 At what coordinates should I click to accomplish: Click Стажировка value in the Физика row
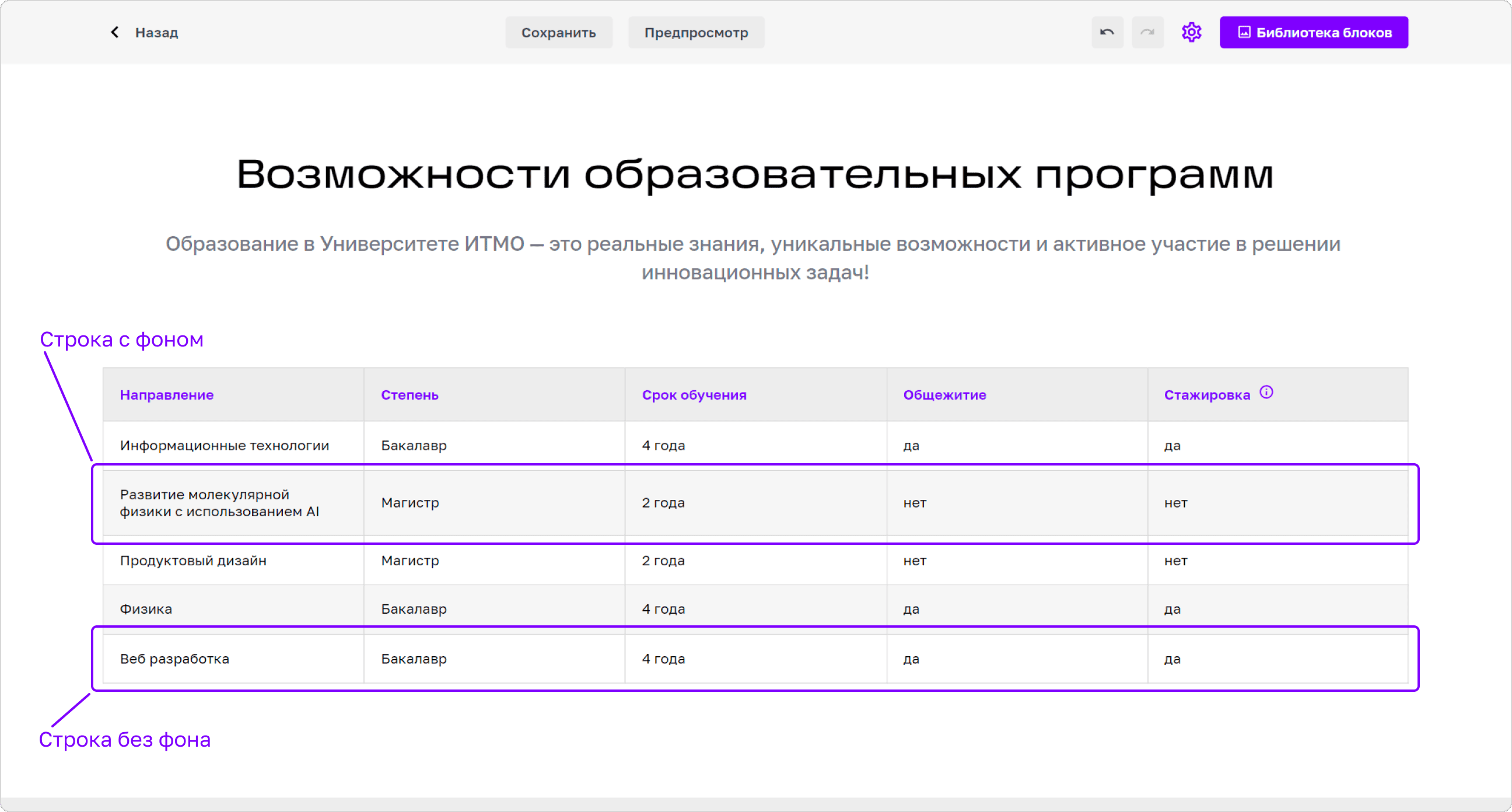point(1172,609)
